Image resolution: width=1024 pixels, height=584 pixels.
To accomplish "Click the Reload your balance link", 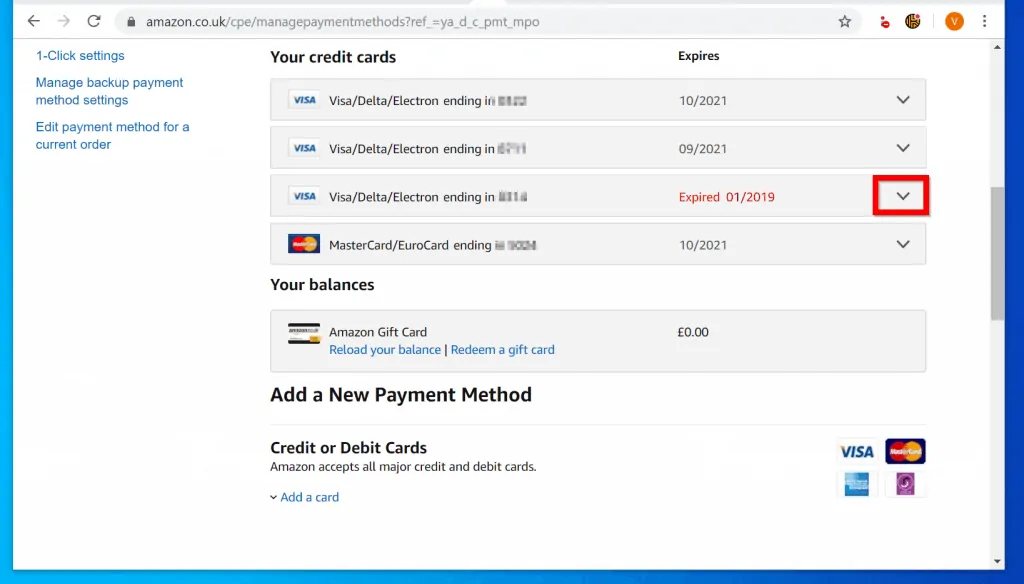I will tap(385, 349).
